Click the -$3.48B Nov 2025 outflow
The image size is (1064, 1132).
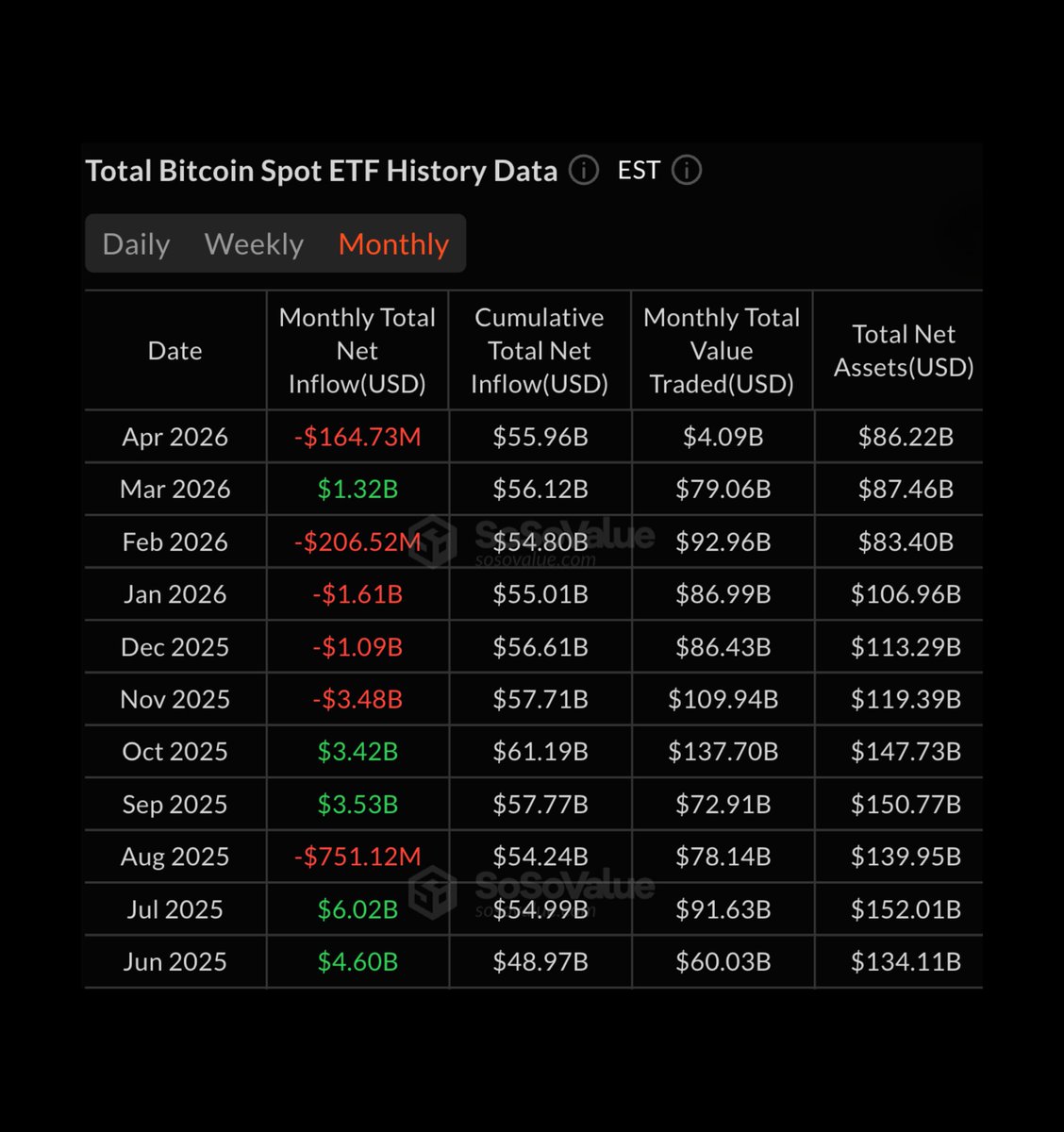(357, 699)
